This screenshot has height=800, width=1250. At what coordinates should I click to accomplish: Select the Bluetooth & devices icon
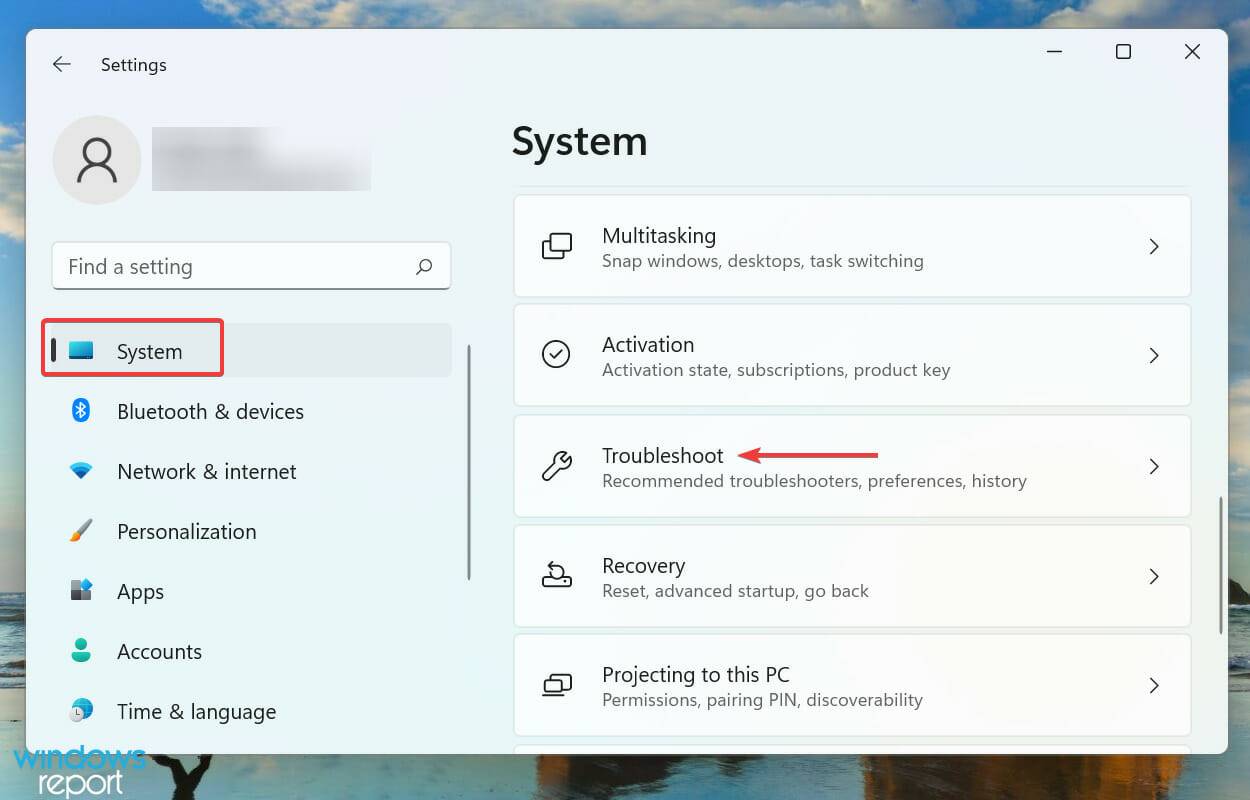[81, 411]
